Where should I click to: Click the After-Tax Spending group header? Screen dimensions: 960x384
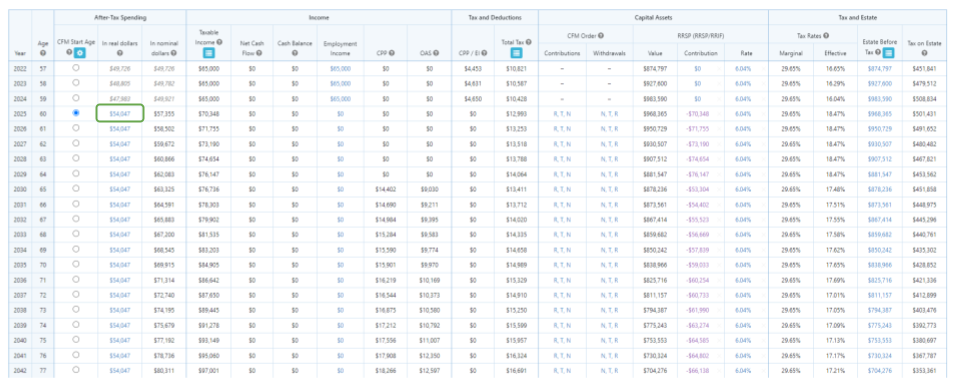pyautogui.click(x=120, y=18)
